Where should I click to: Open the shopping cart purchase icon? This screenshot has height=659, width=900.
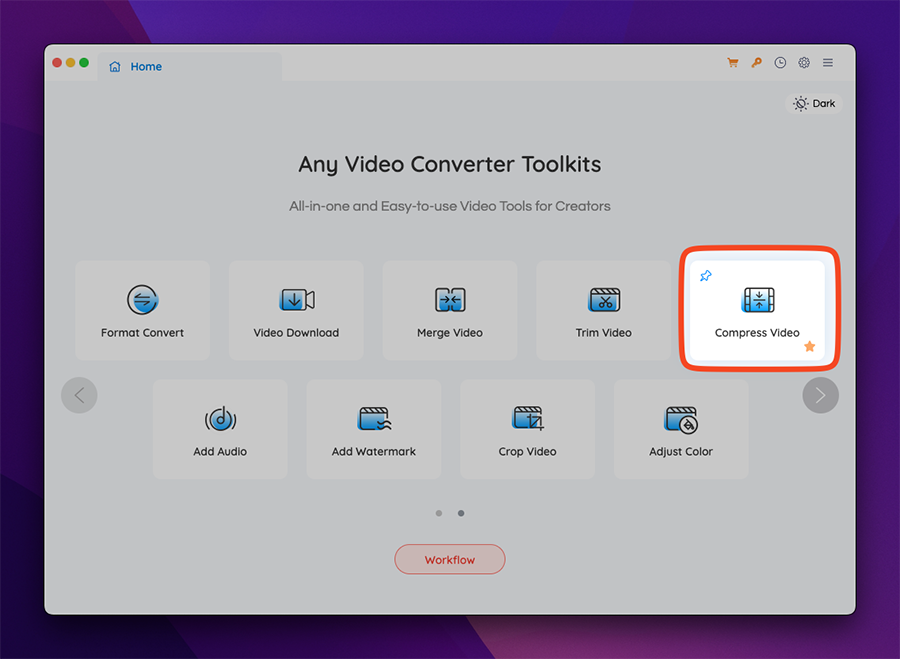(x=733, y=63)
